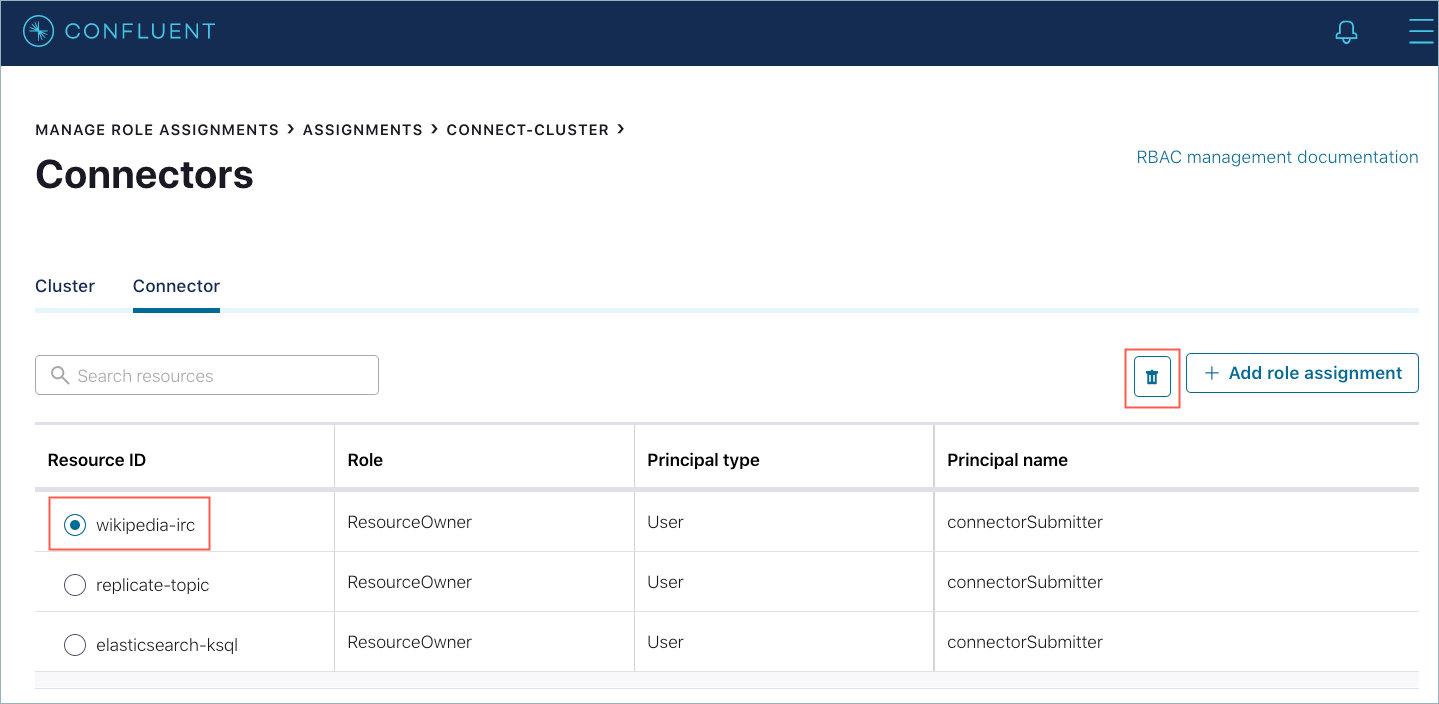Select the wikipedia-irc radio button
This screenshot has height=704, width=1439.
pyautogui.click(x=75, y=525)
